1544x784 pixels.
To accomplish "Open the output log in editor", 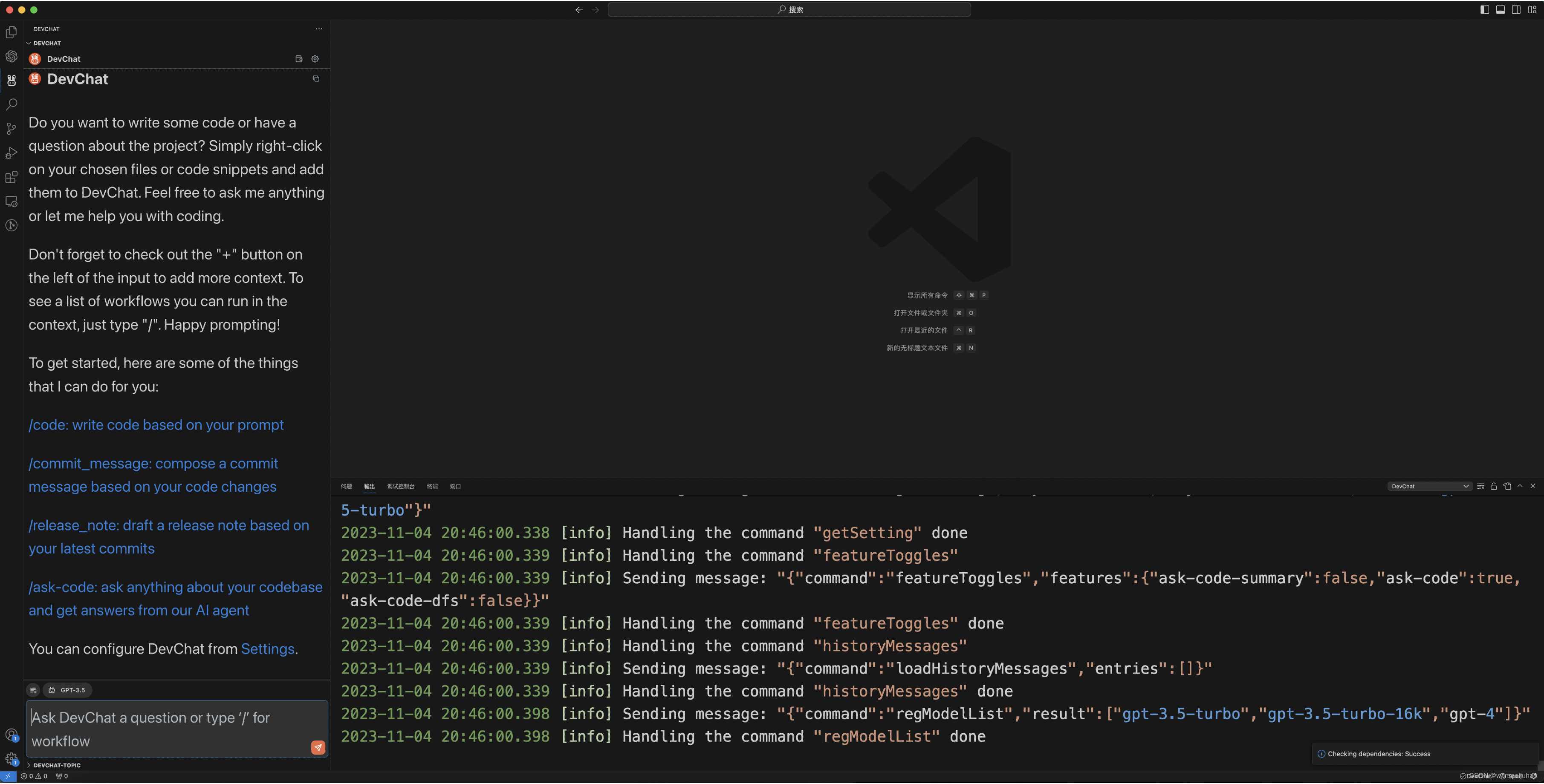I will click(1507, 486).
